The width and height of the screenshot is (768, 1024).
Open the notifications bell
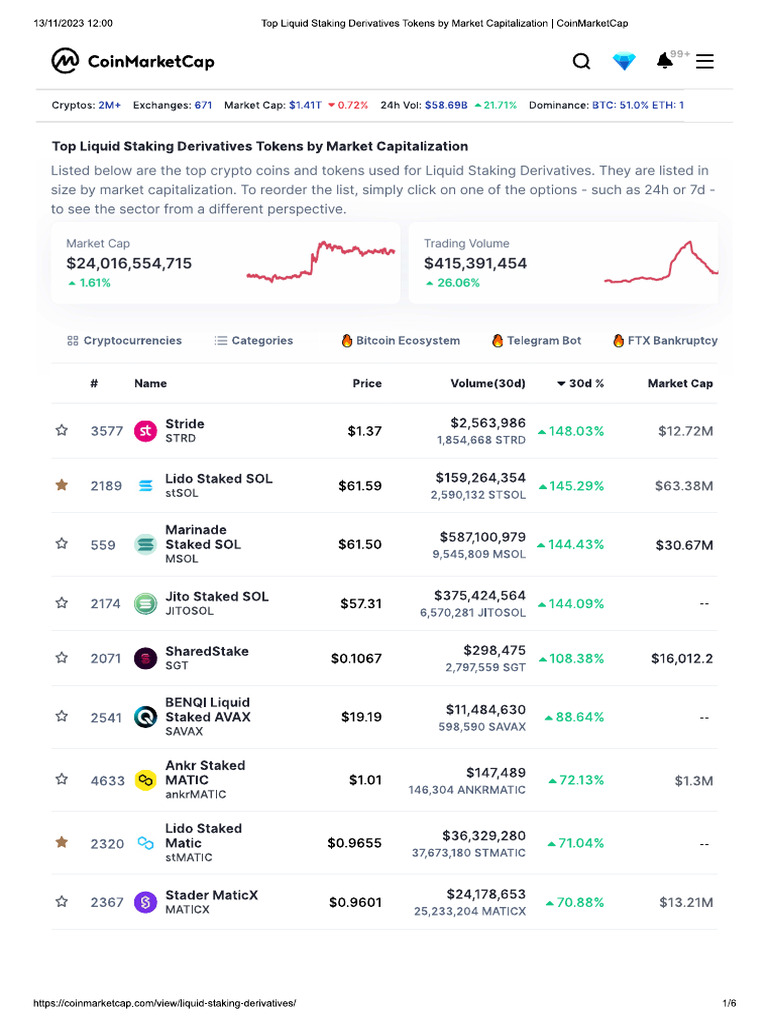point(664,62)
